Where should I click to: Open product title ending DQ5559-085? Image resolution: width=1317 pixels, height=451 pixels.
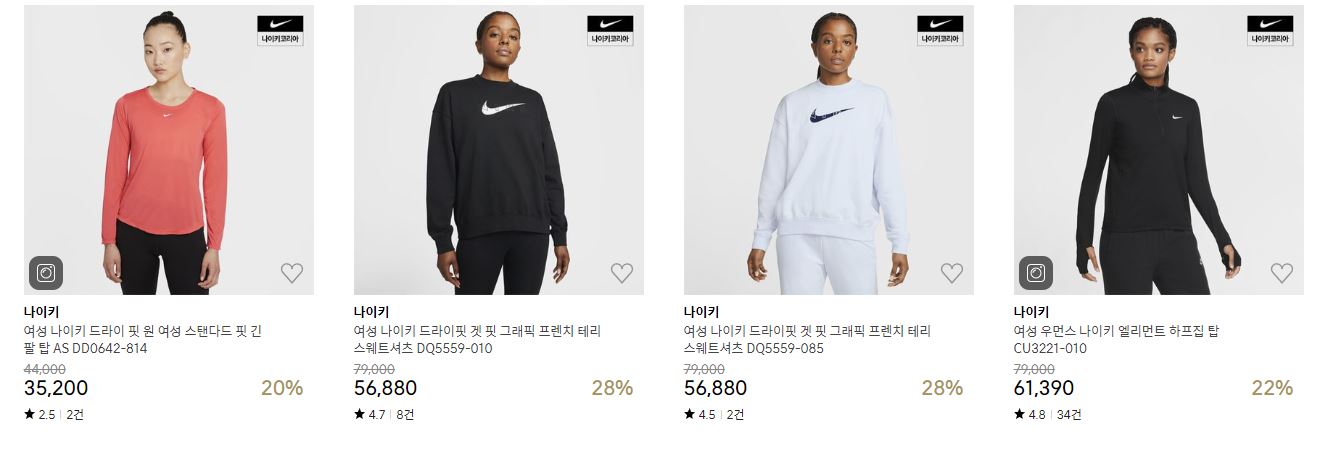click(x=807, y=340)
